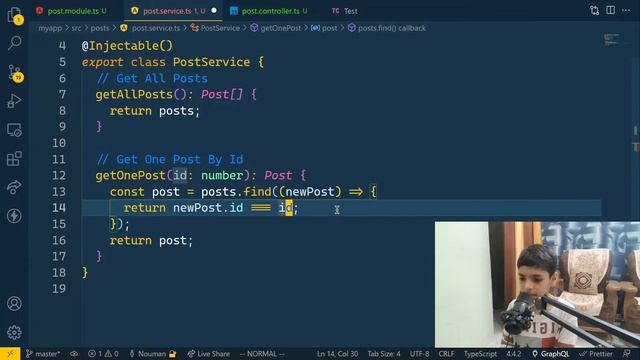The height and width of the screenshot is (360, 640).
Task: Click TypeScript version 4.4.2
Action: (513, 354)
